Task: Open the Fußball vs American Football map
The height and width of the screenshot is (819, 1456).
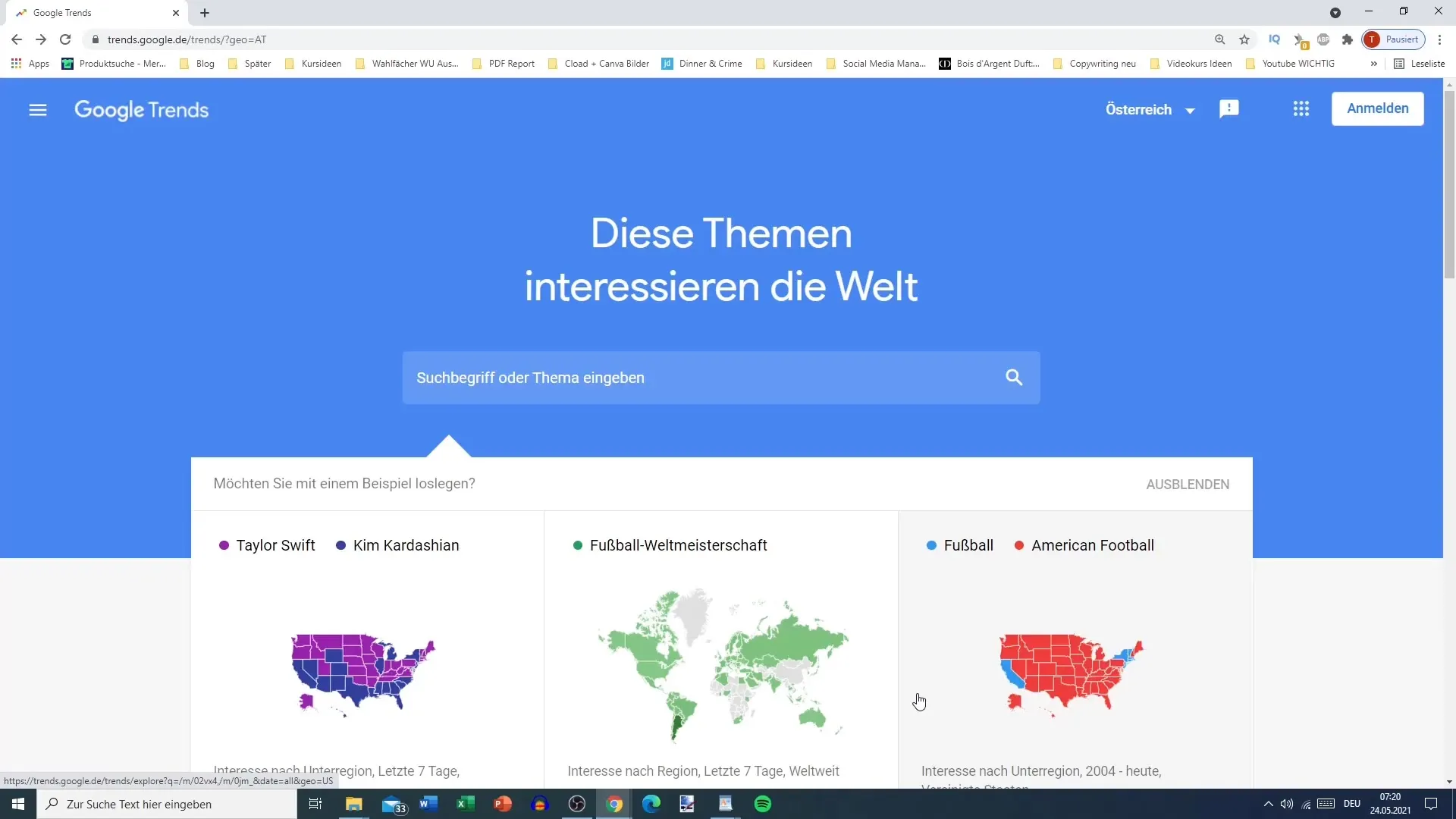Action: coord(1071,674)
